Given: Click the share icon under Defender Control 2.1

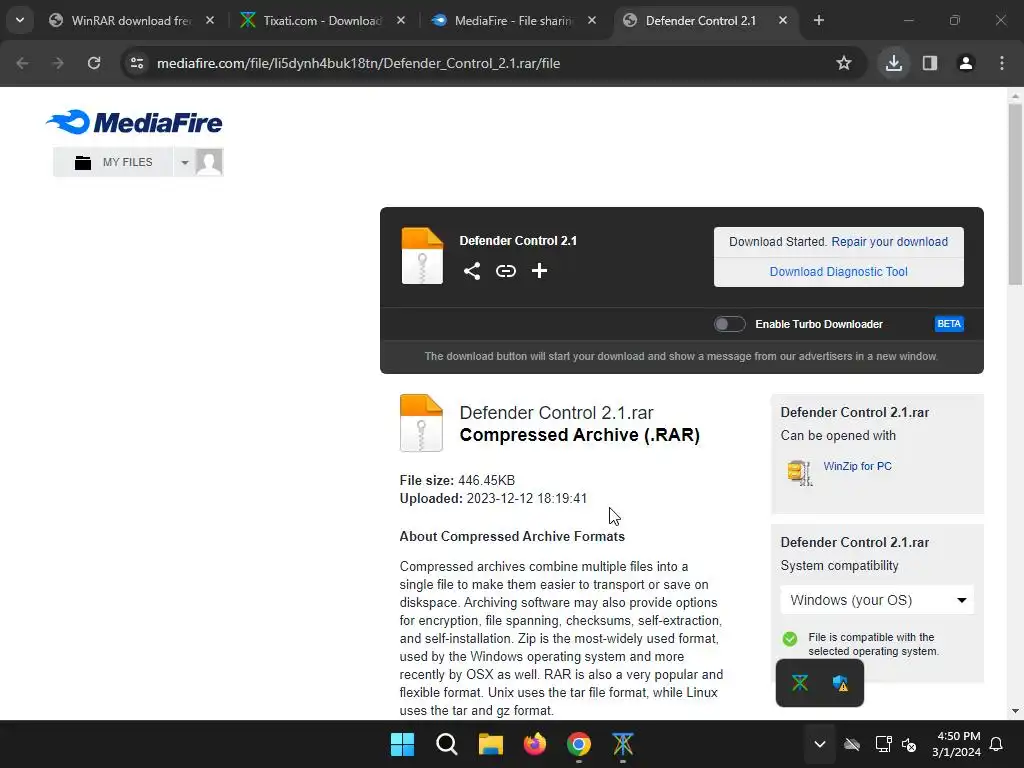Looking at the screenshot, I should (472, 270).
